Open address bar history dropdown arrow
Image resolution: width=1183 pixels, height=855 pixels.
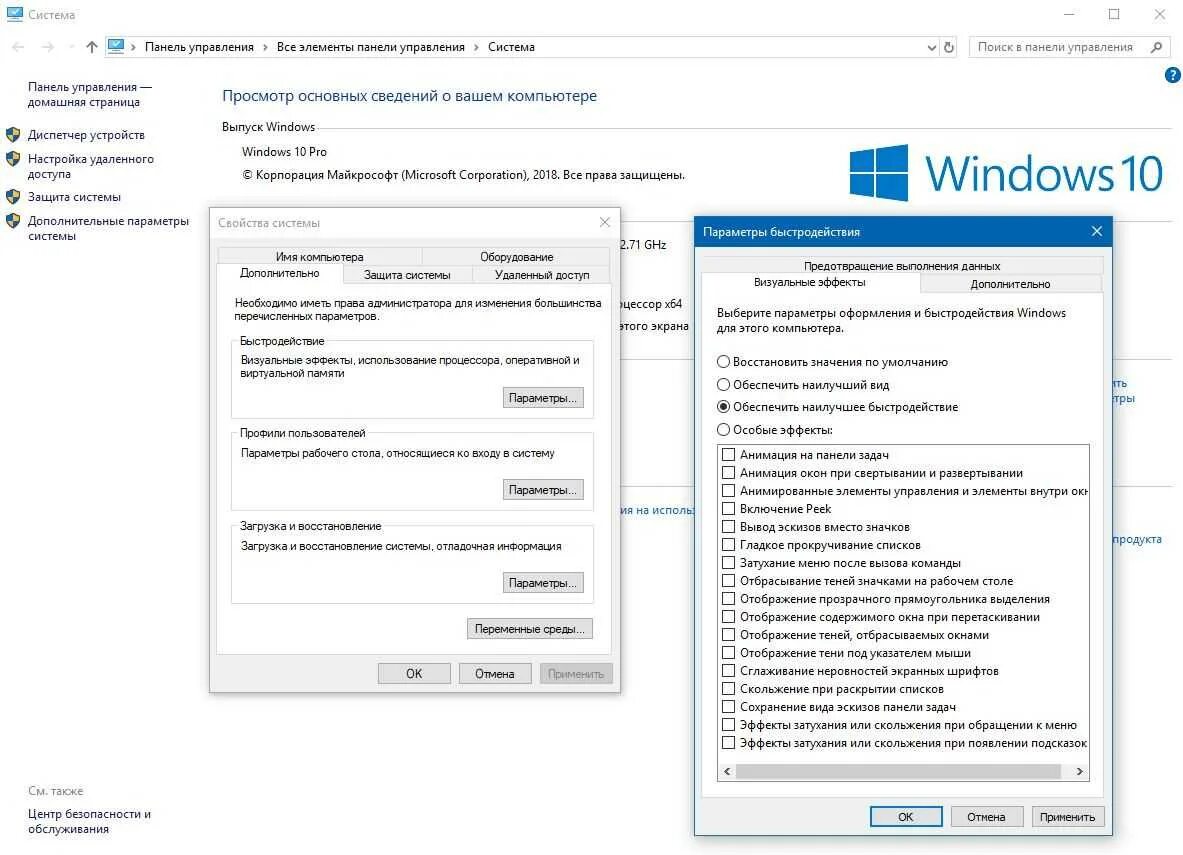pos(932,47)
